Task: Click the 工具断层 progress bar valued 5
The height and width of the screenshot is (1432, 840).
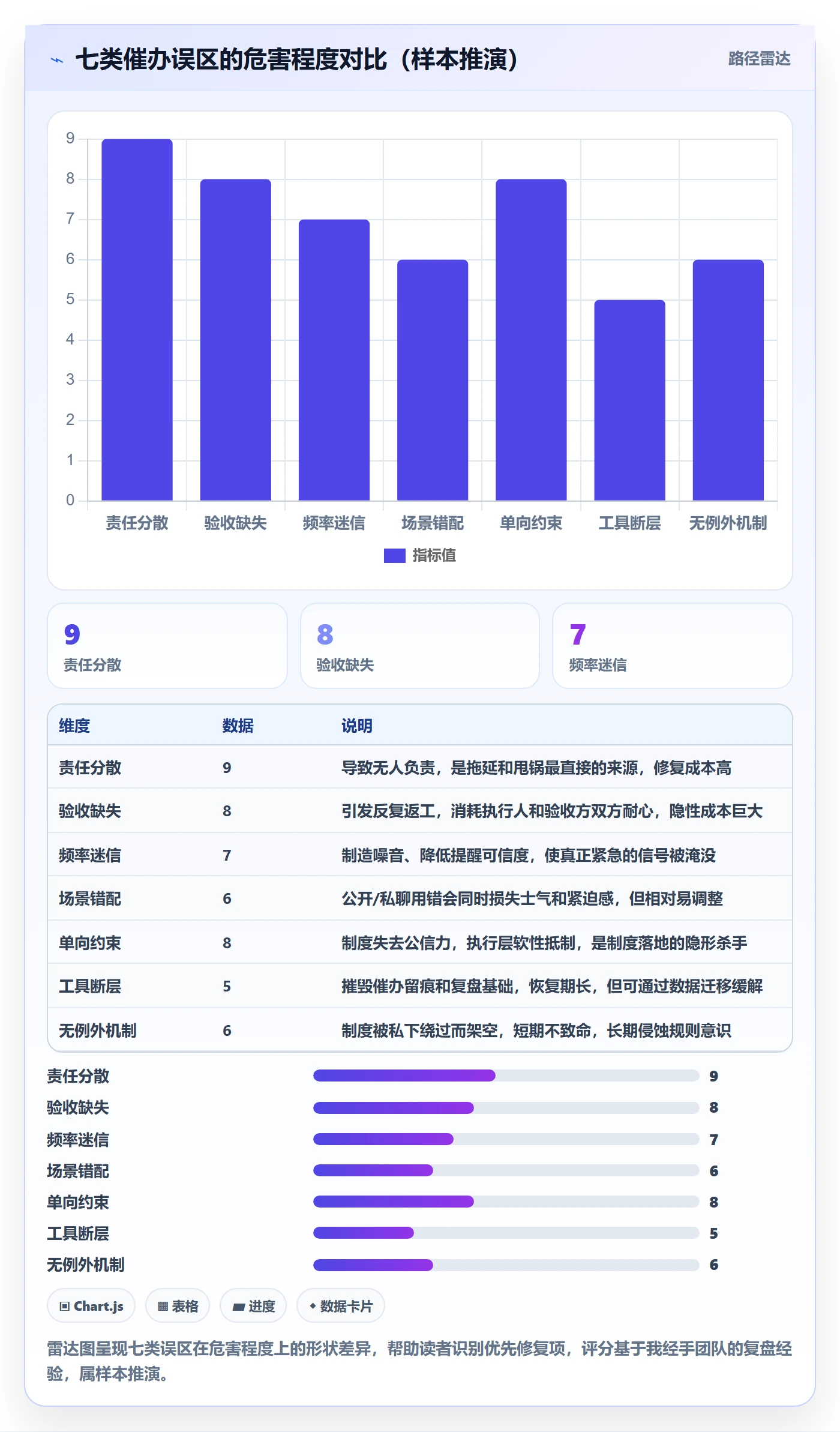Action: click(506, 1233)
